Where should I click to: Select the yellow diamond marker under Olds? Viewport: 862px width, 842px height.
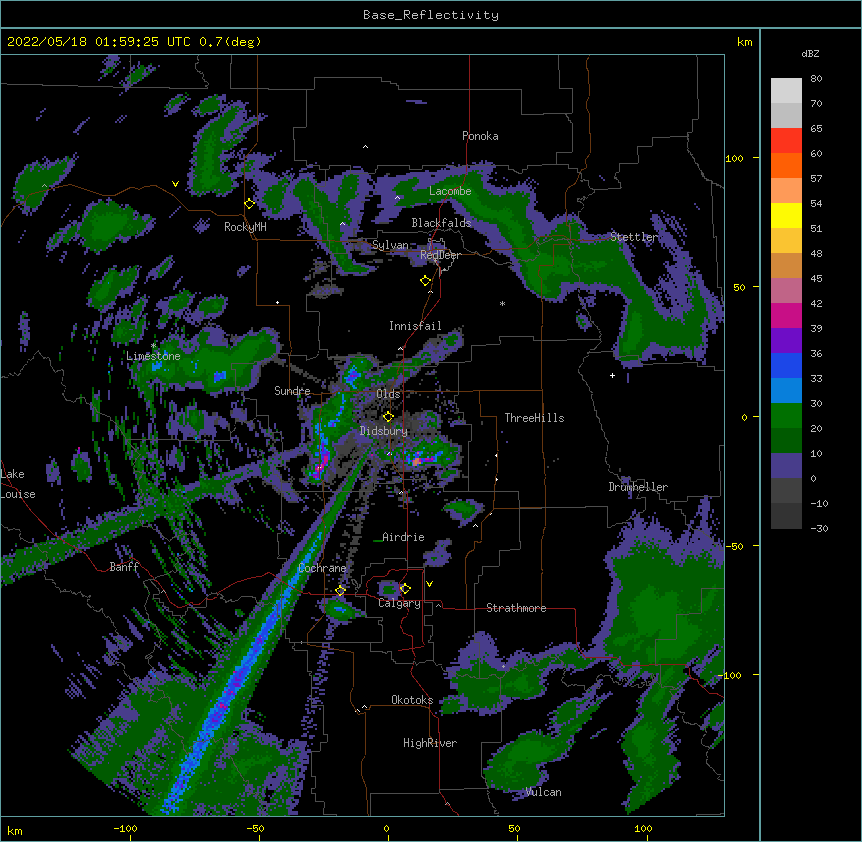click(x=388, y=417)
